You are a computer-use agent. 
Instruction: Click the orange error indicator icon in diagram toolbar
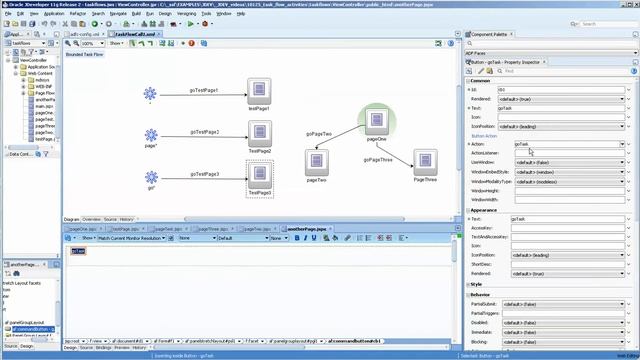tap(191, 43)
